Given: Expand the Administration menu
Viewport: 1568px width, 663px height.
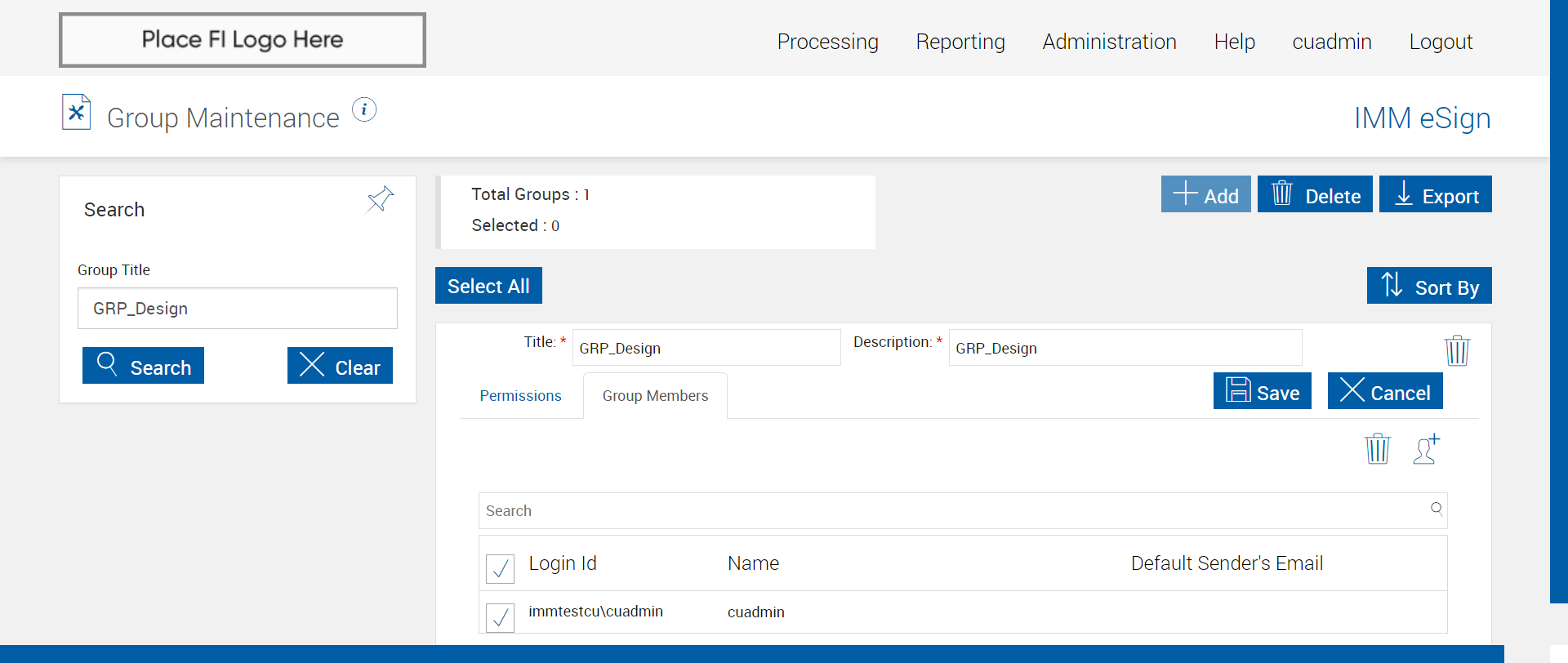Looking at the screenshot, I should (1109, 42).
